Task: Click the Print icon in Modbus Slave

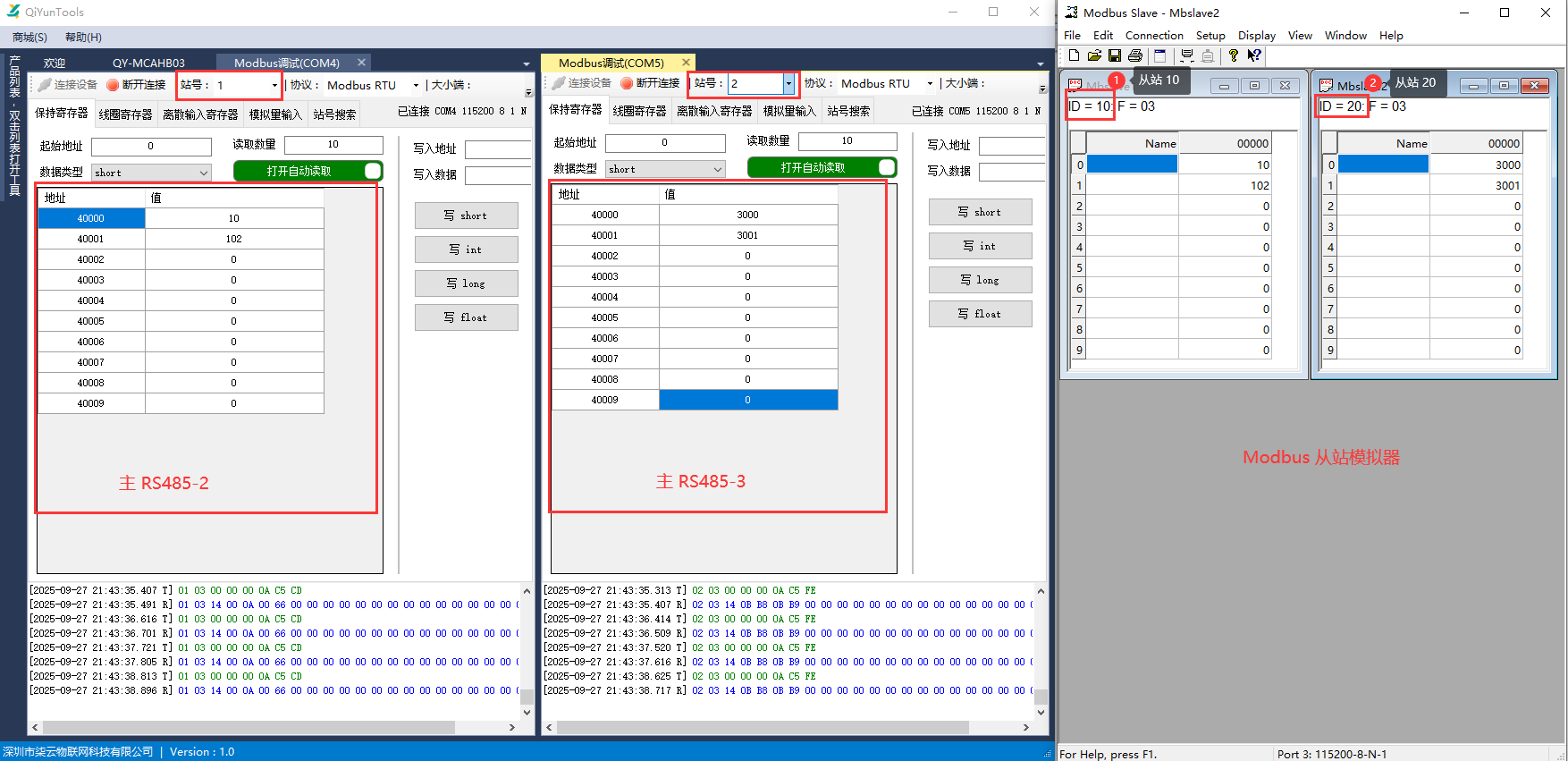Action: pyautogui.click(x=1135, y=55)
